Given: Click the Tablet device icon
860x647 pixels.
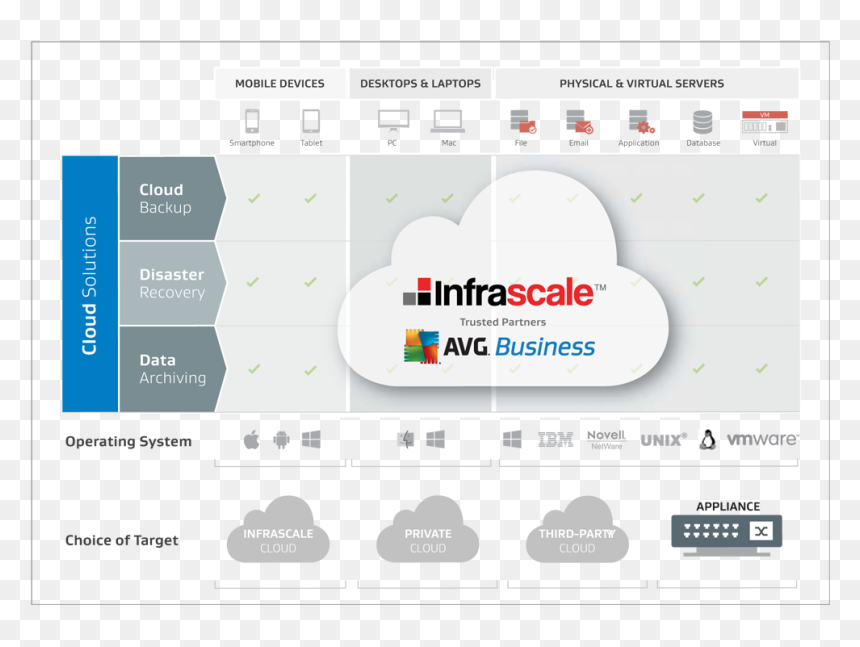Looking at the screenshot, I should [311, 121].
